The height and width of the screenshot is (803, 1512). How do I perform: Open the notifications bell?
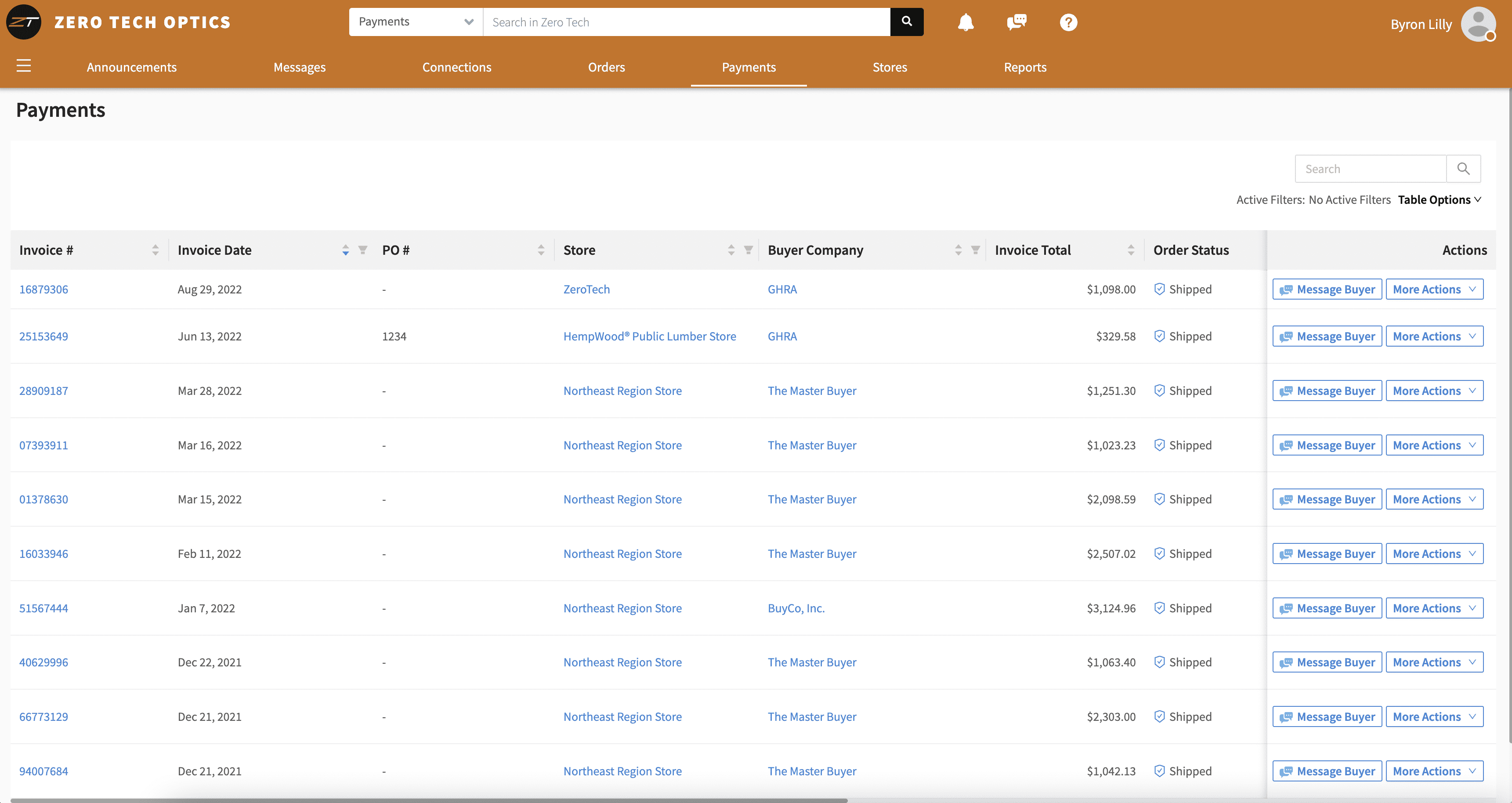click(966, 22)
